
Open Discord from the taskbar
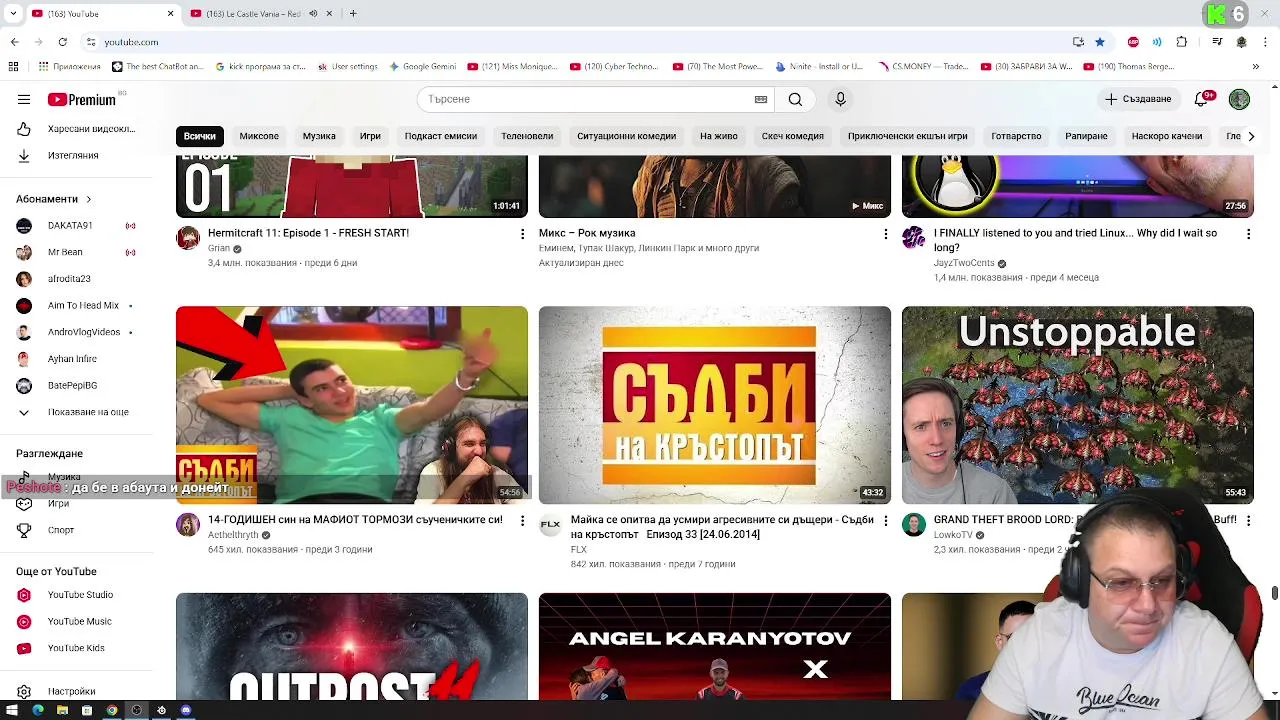tap(186, 710)
